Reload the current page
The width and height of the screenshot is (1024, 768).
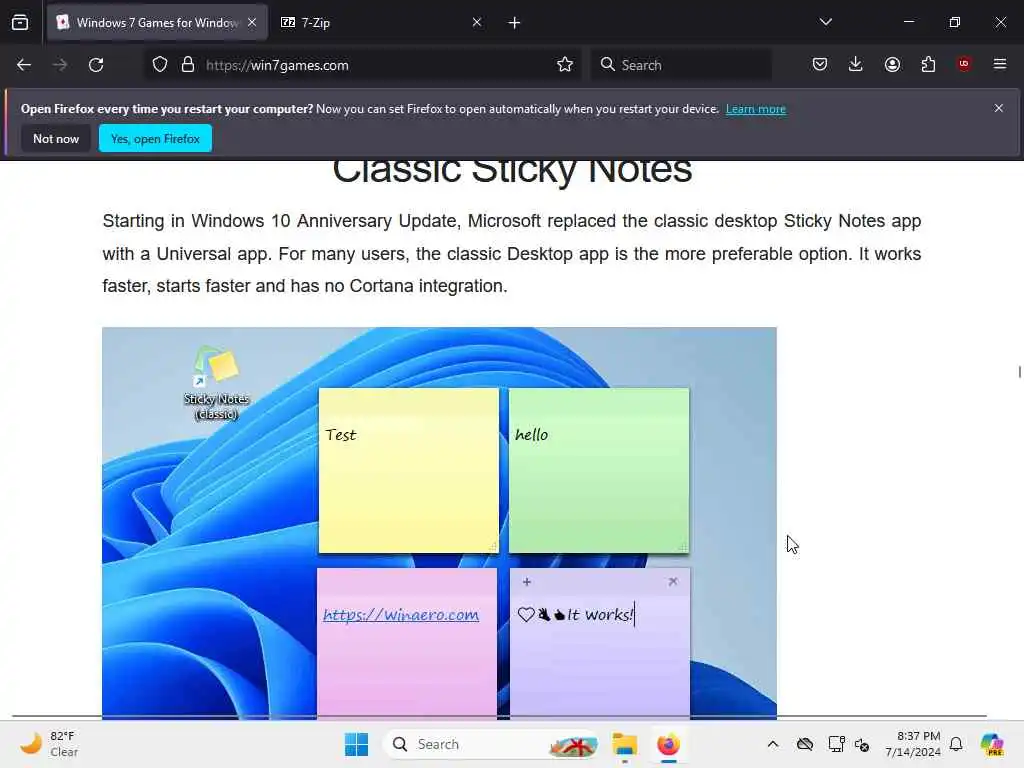tap(96, 65)
